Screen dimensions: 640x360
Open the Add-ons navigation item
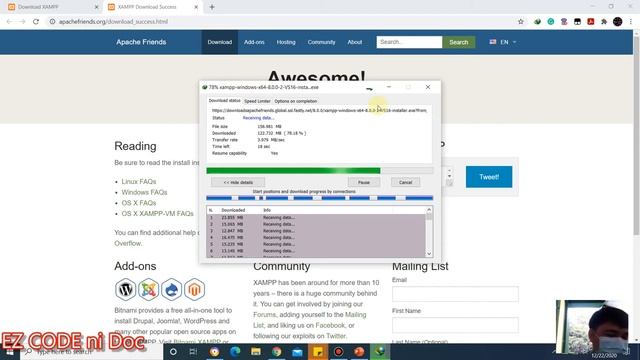(x=254, y=42)
